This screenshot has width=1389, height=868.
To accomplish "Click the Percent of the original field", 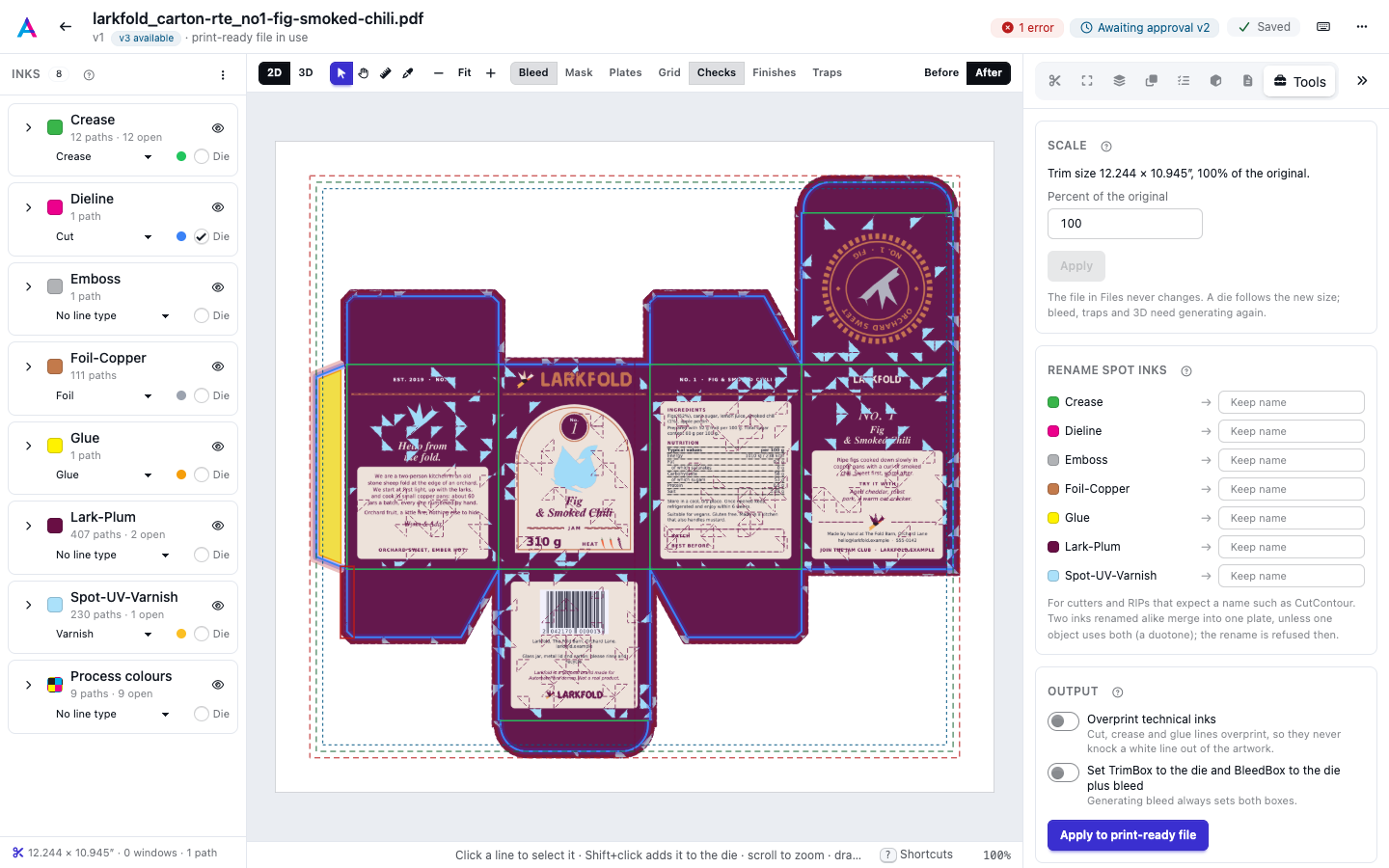I will click(1125, 224).
